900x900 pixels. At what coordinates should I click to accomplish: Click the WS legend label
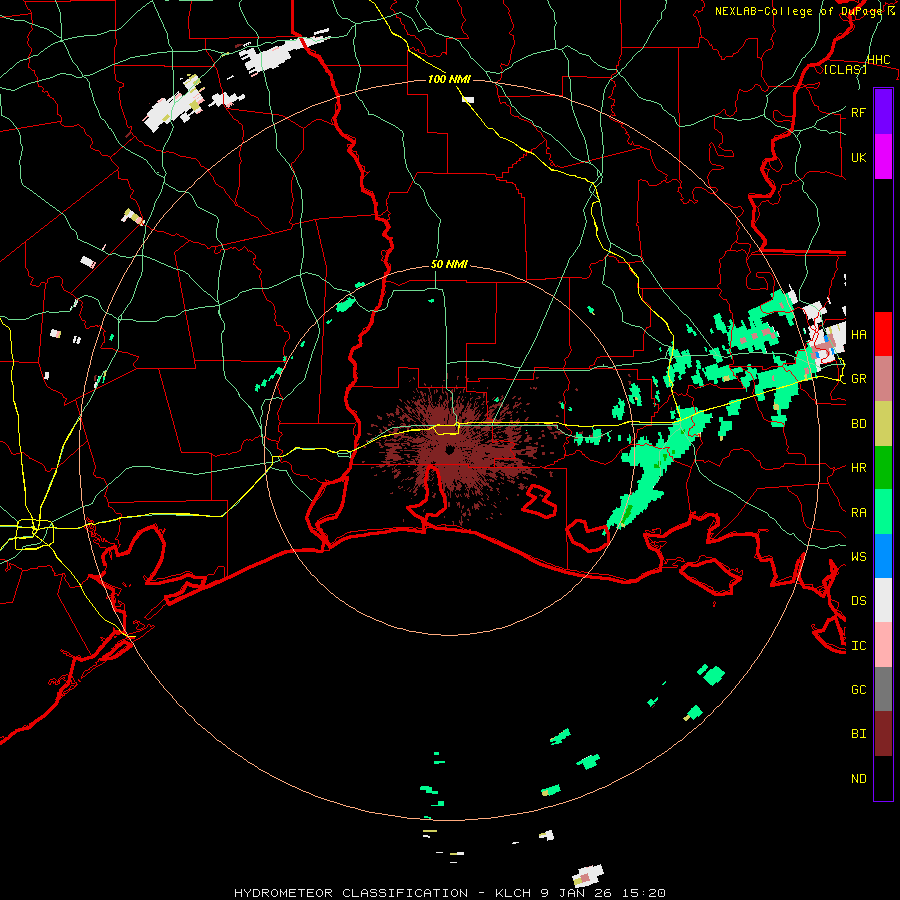(858, 556)
